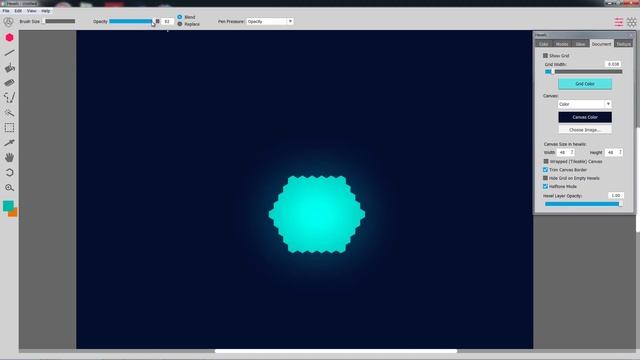This screenshot has height=360, width=640.
Task: Open the File menu
Action: [6, 11]
